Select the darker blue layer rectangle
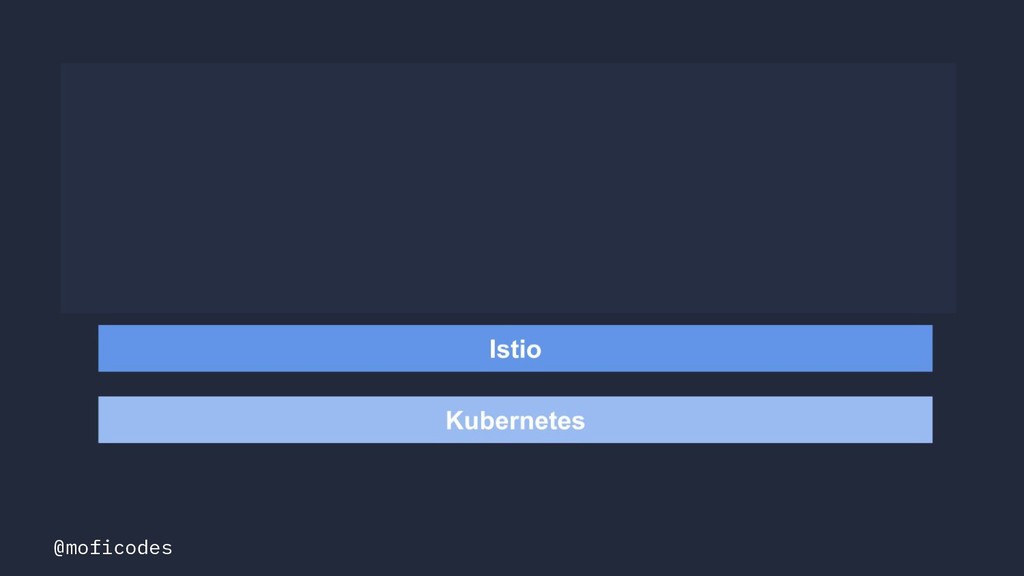This screenshot has height=576, width=1024. (515, 348)
